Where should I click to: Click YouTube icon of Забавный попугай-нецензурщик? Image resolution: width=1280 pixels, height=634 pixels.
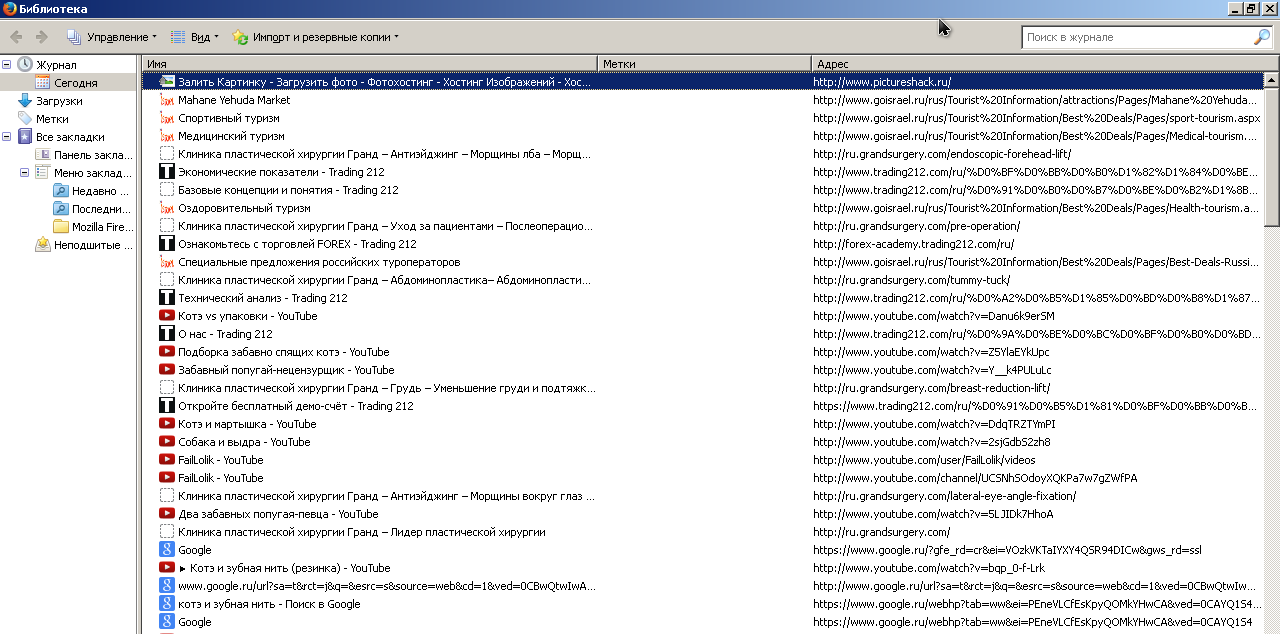click(167, 370)
